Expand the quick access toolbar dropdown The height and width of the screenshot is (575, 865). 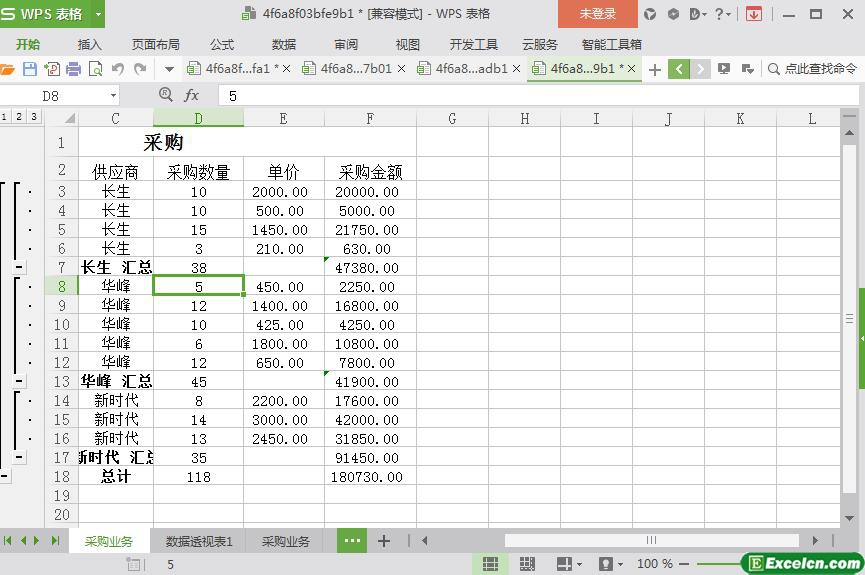(169, 69)
